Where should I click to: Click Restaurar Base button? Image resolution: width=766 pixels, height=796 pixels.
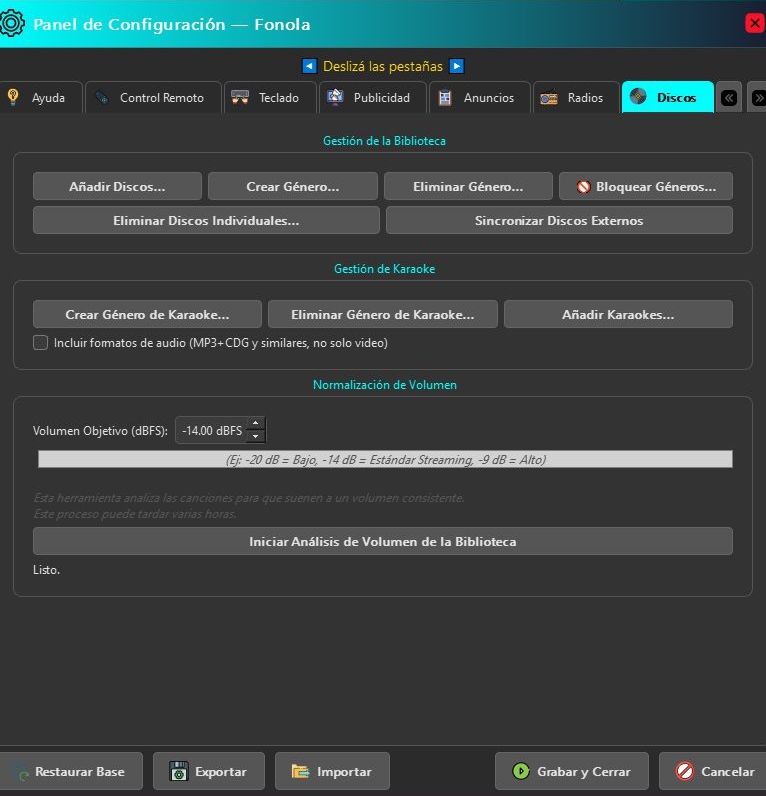[71, 771]
